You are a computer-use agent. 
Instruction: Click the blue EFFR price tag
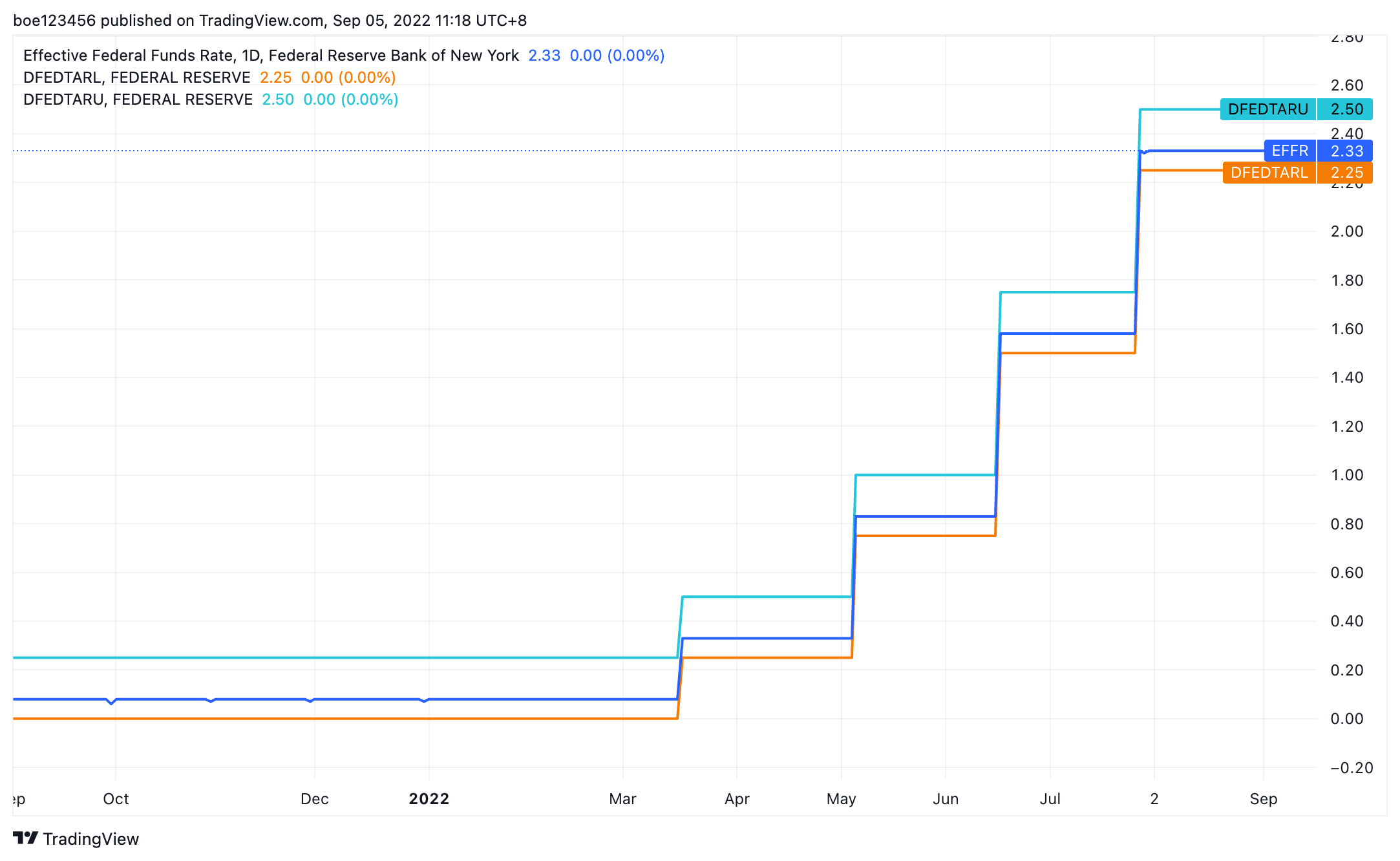(1289, 151)
